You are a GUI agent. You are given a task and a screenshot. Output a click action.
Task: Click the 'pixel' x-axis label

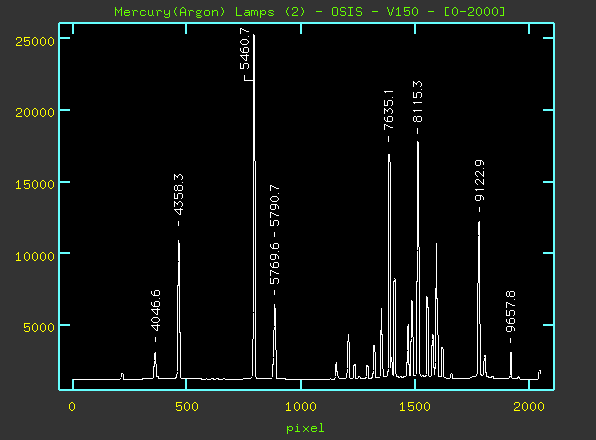tap(305, 429)
